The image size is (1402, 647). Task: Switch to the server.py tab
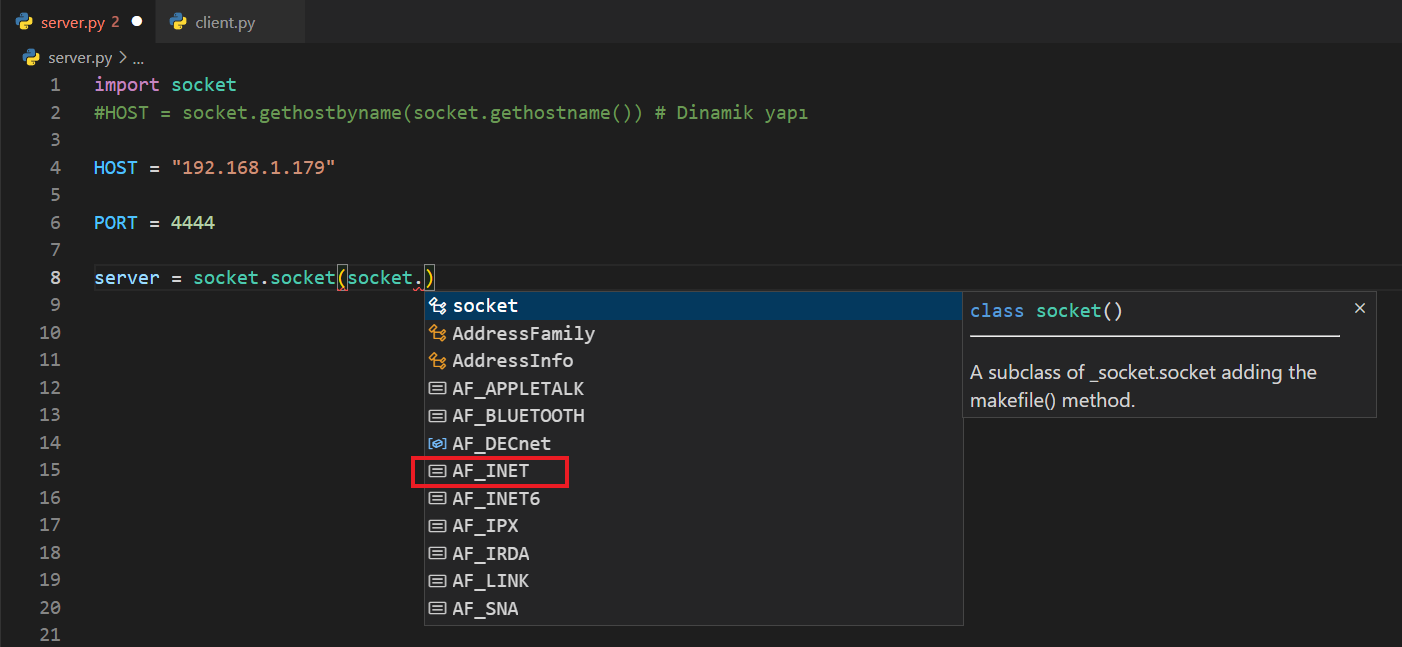(x=72, y=22)
